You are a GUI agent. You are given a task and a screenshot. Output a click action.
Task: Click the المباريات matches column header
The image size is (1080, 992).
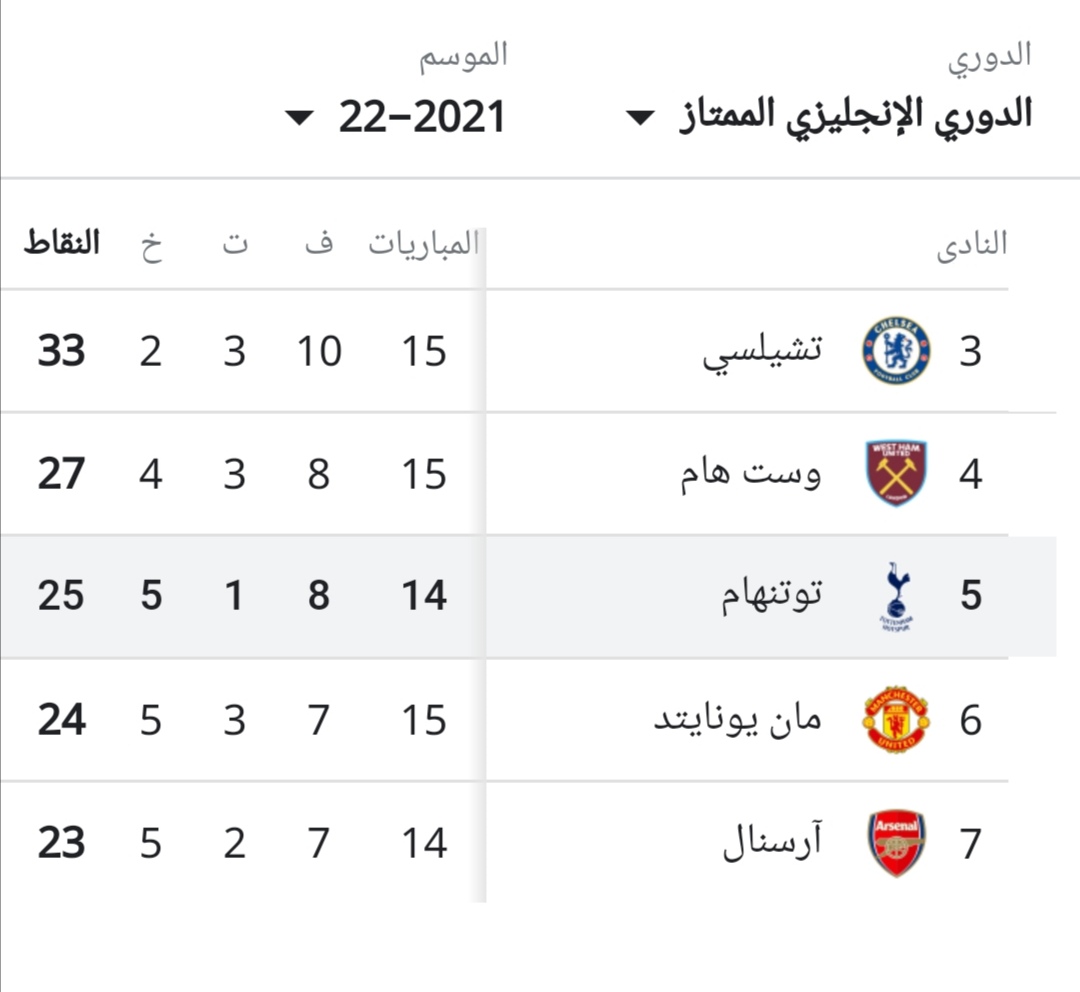[424, 242]
